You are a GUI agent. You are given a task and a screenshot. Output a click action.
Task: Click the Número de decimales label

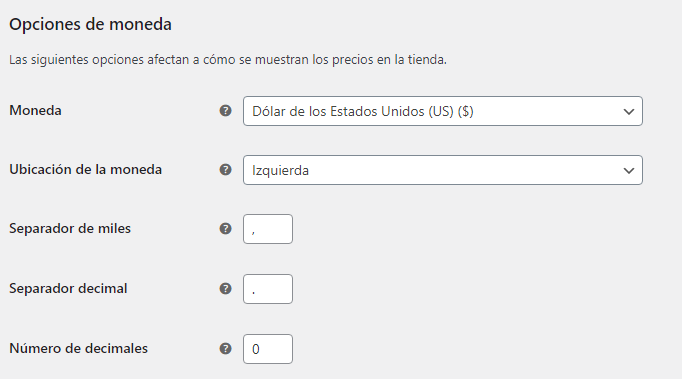pyautogui.click(x=79, y=349)
